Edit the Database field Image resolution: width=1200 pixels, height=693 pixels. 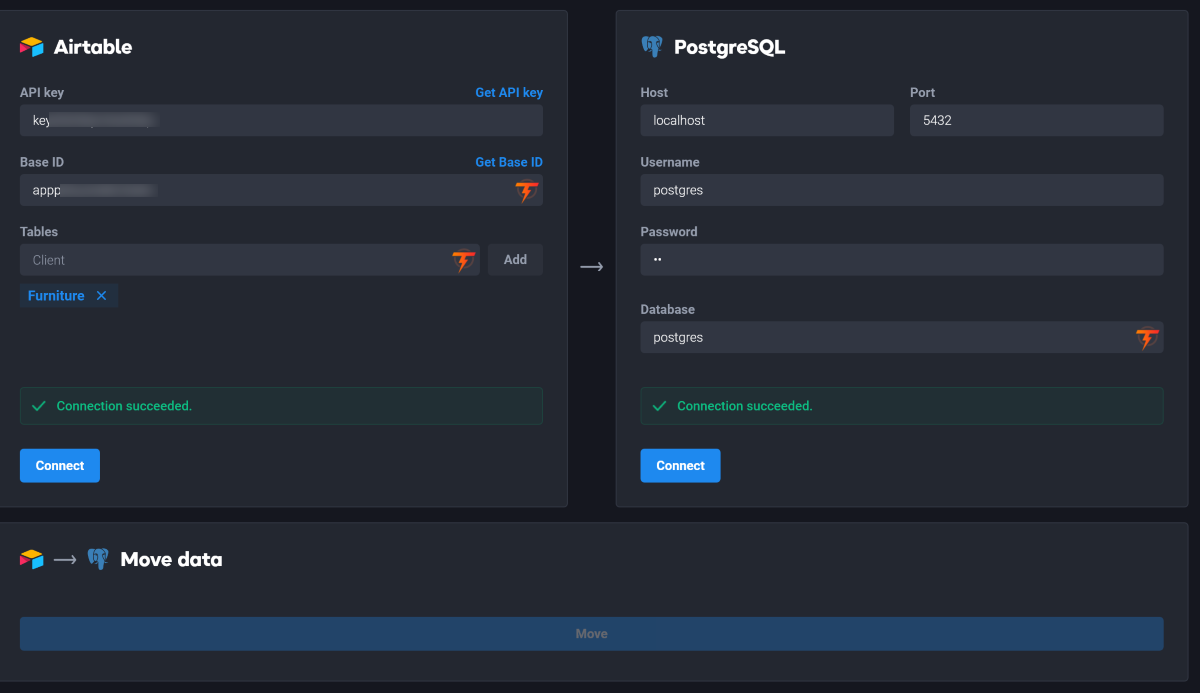click(902, 338)
